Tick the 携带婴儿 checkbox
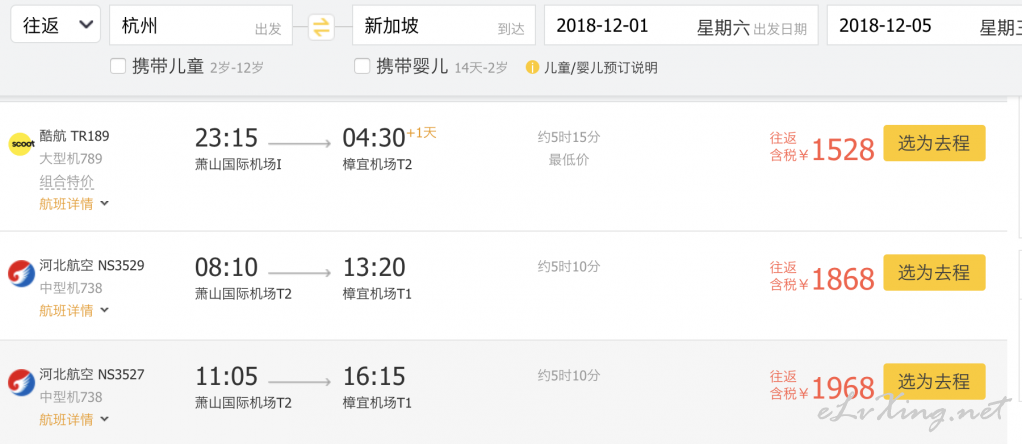Screen dimensions: 1022x444 (362, 67)
